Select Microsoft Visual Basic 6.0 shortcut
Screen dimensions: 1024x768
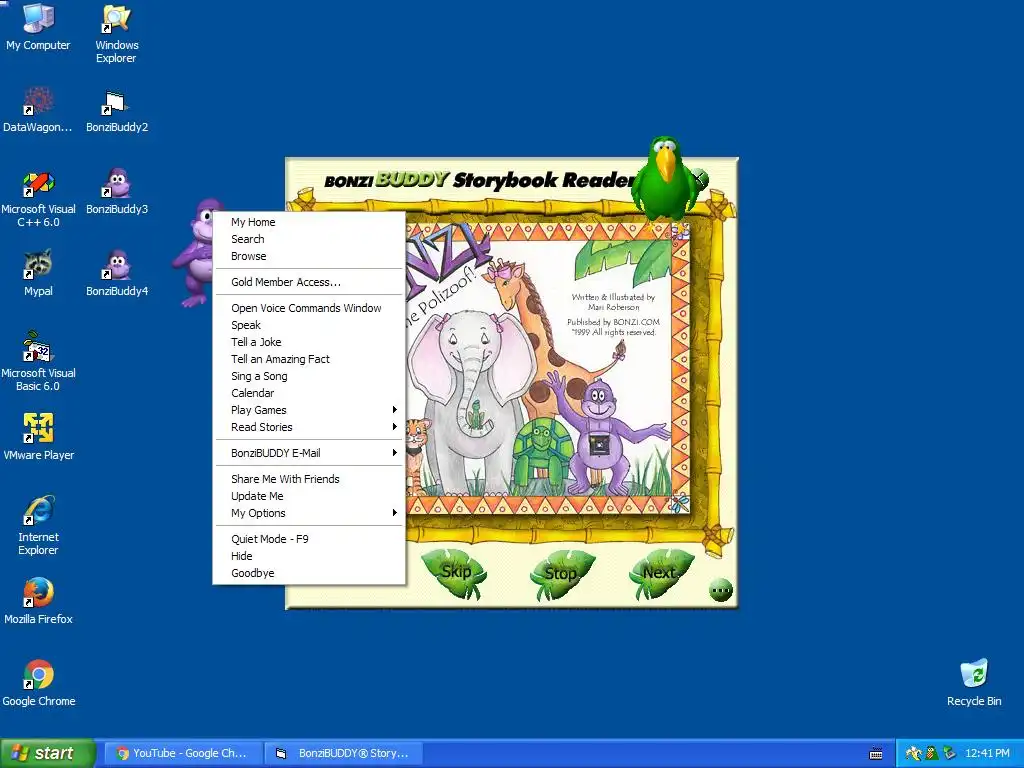coord(38,362)
